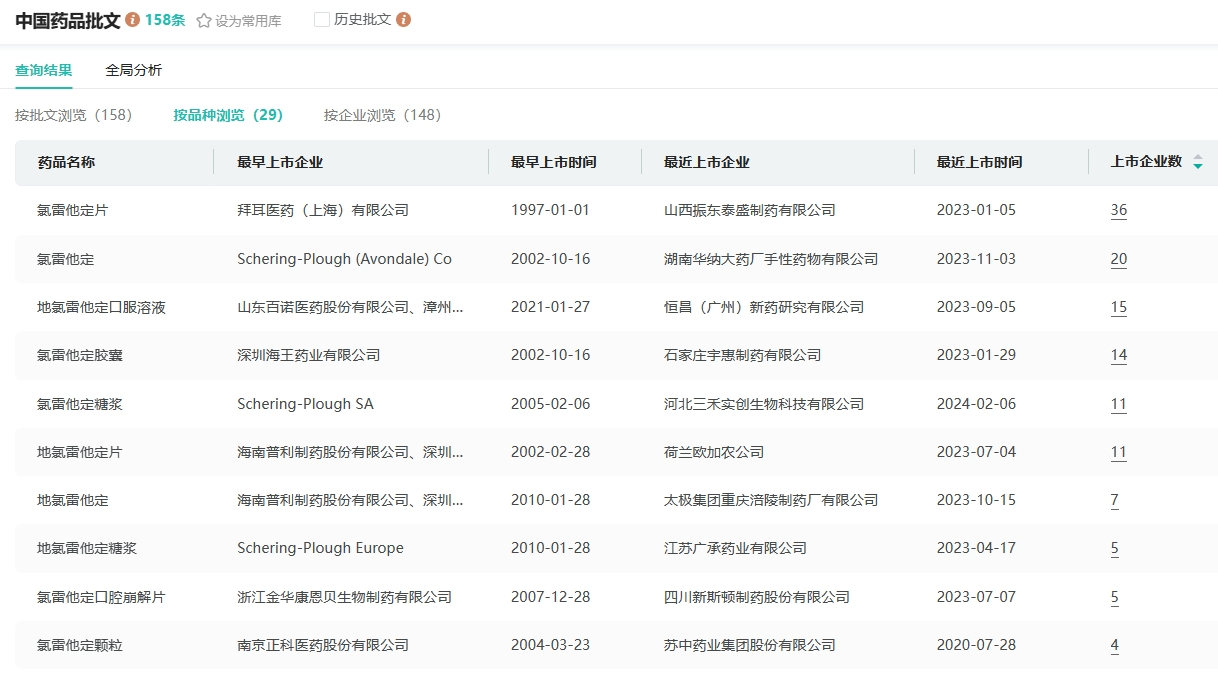
Task: Switch to 按企业浏览（148）view
Action: 382,115
